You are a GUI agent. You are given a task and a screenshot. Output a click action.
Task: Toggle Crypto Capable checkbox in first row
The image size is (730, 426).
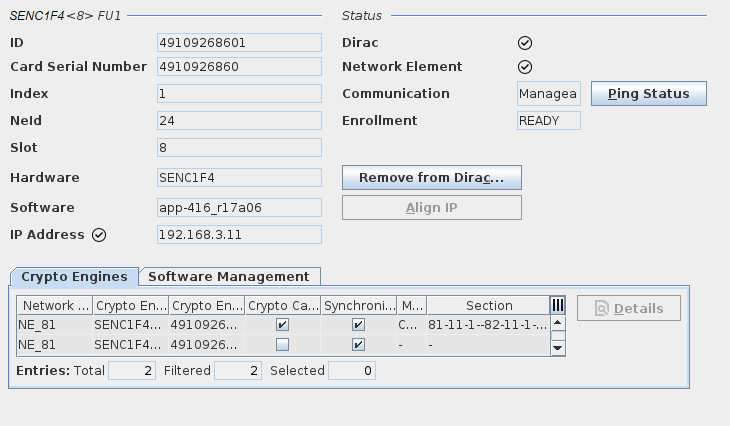tap(283, 325)
